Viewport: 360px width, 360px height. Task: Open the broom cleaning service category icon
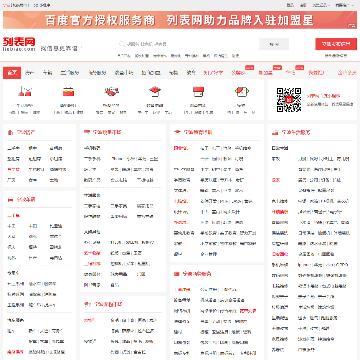click(x=25, y=91)
